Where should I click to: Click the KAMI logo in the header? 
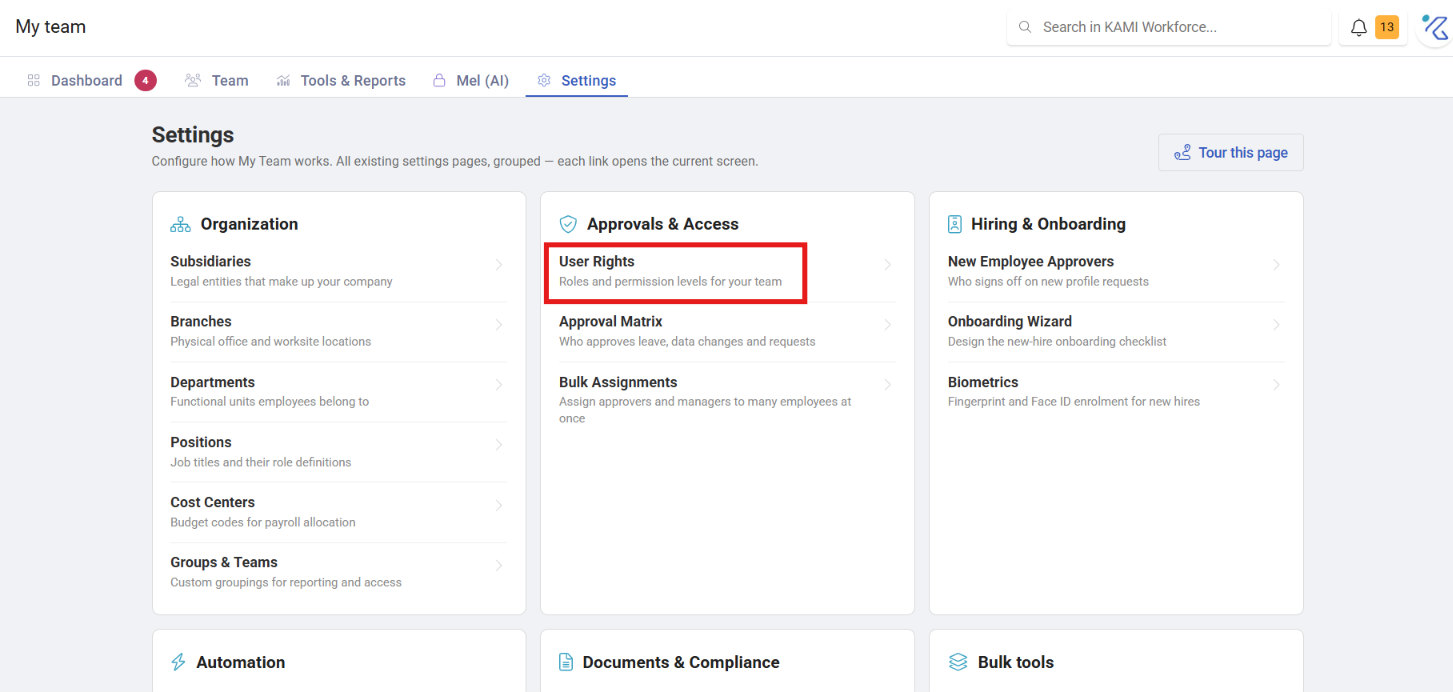(x=1435, y=27)
